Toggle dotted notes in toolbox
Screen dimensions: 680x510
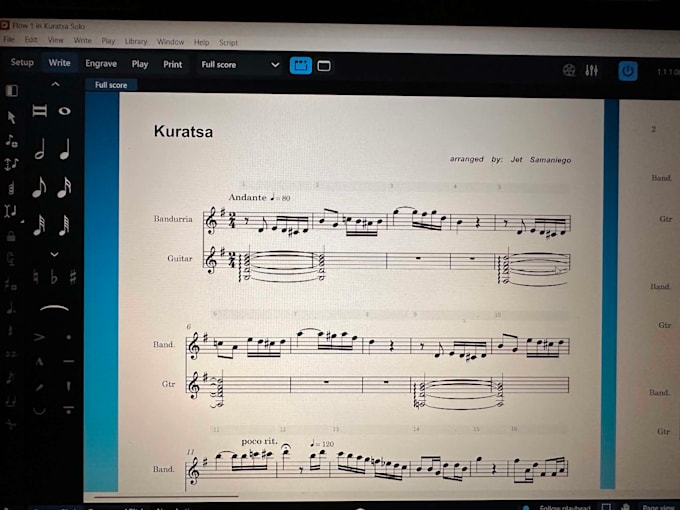[11, 308]
